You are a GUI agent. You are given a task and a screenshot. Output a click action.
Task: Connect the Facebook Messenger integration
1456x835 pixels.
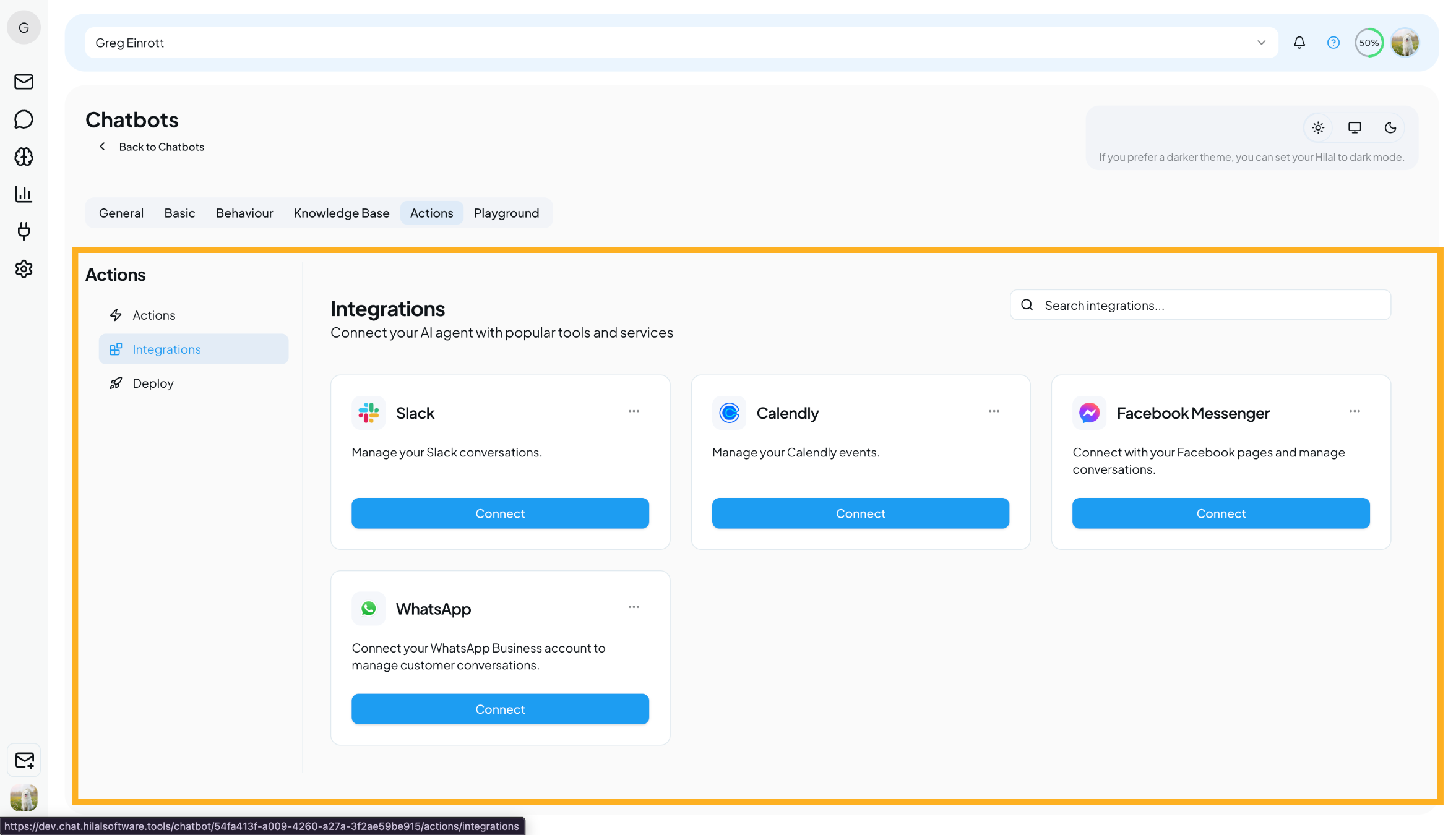(1220, 513)
